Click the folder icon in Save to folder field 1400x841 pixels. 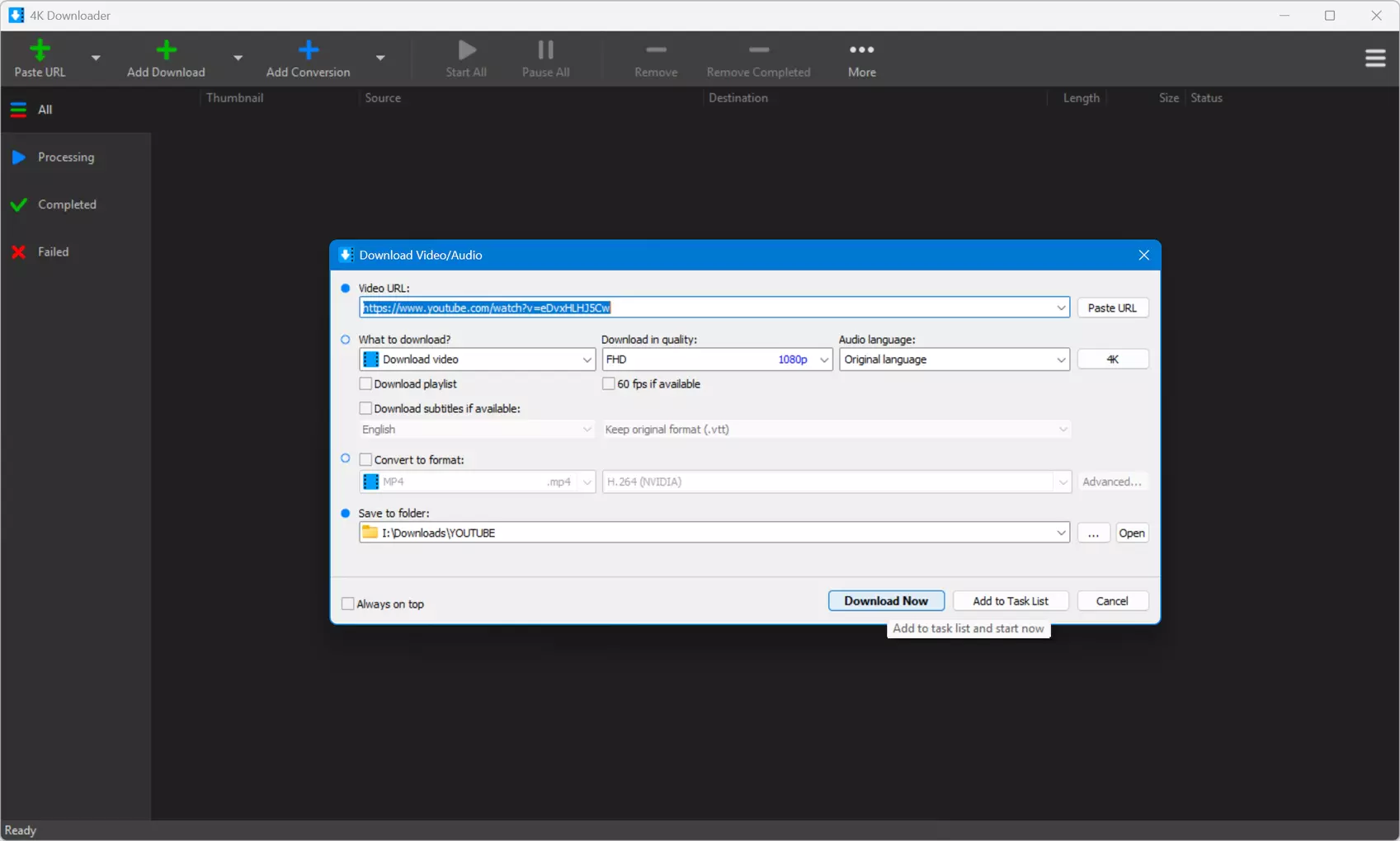[370, 533]
